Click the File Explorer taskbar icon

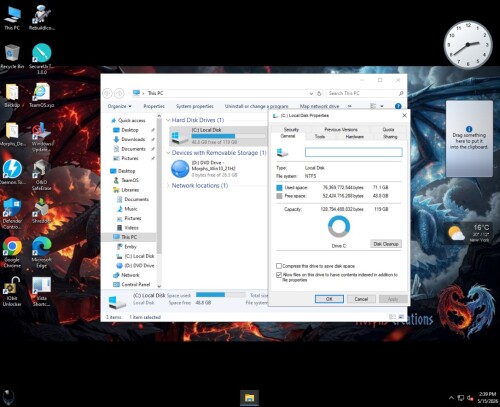249,397
